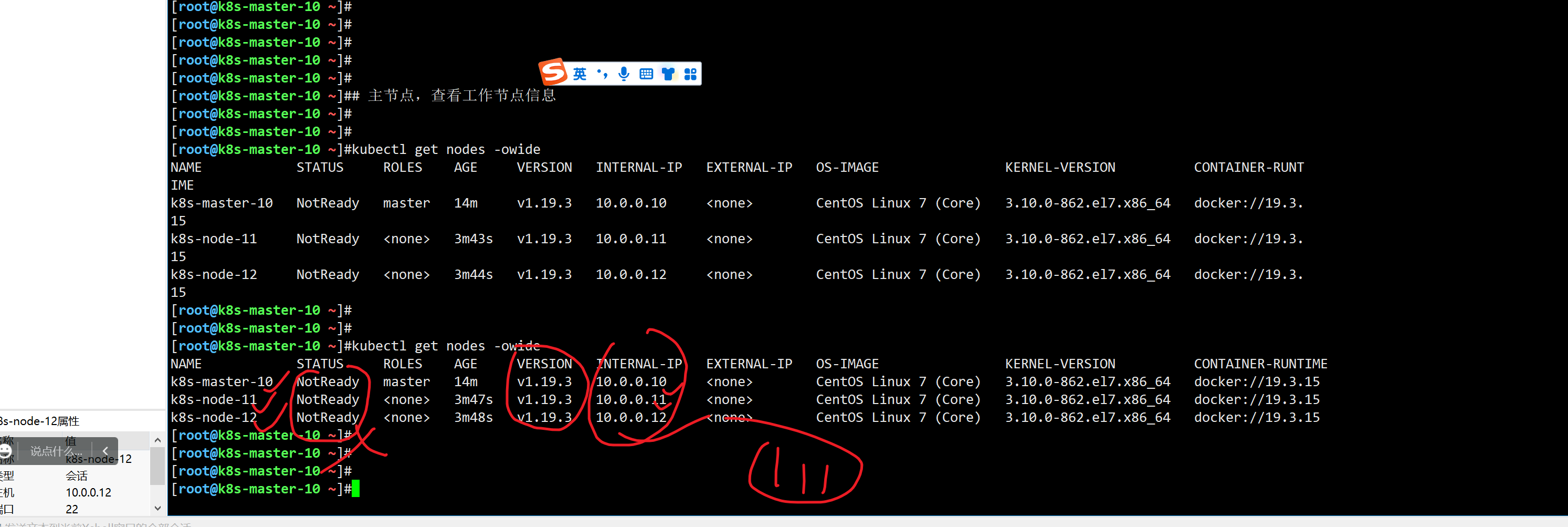
Task: Click the '说点什么...' comment input field
Action: tap(55, 451)
